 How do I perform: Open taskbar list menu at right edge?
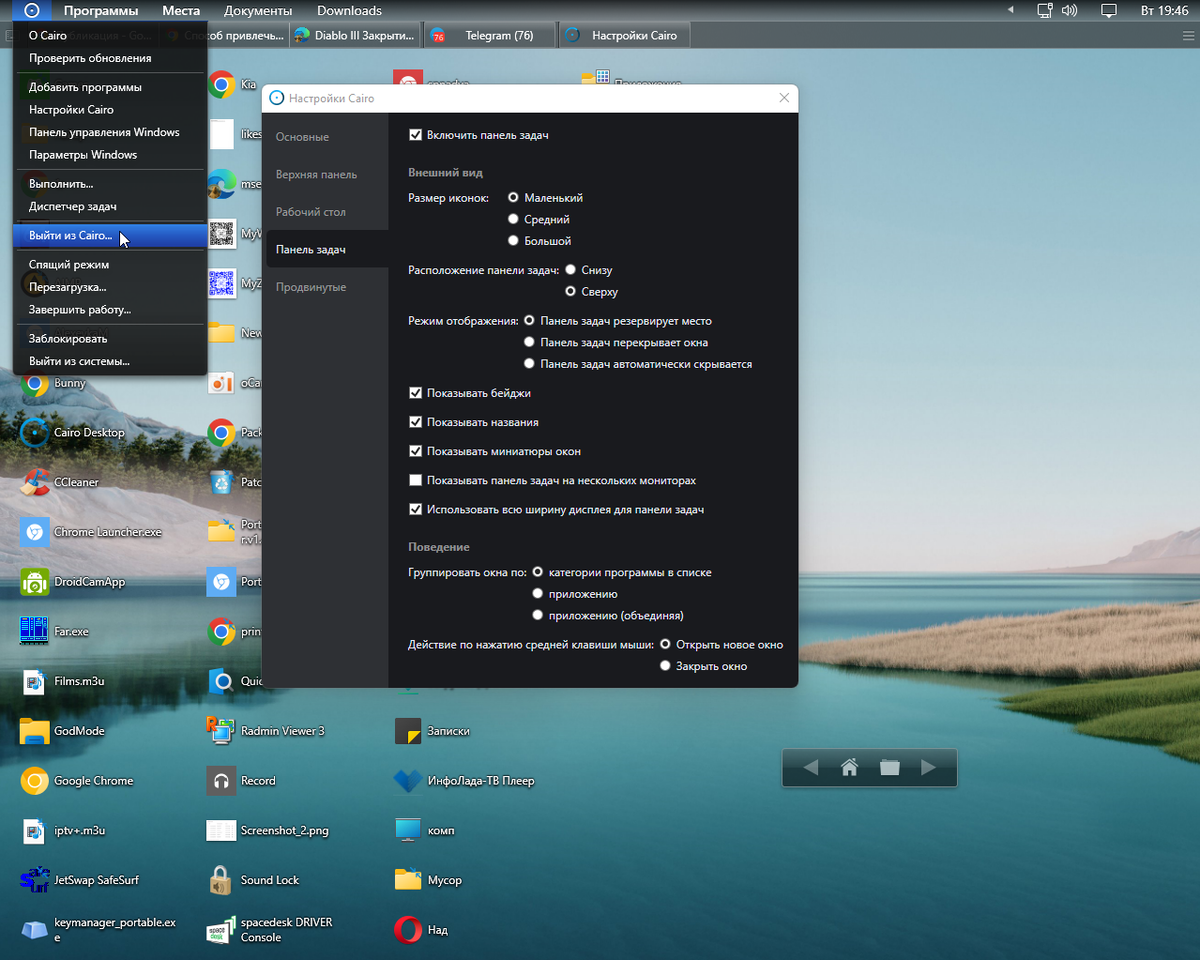pos(1187,35)
